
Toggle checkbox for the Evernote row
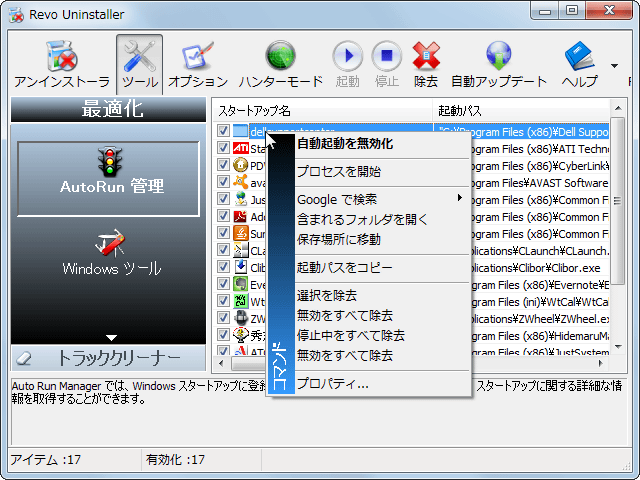223,284
